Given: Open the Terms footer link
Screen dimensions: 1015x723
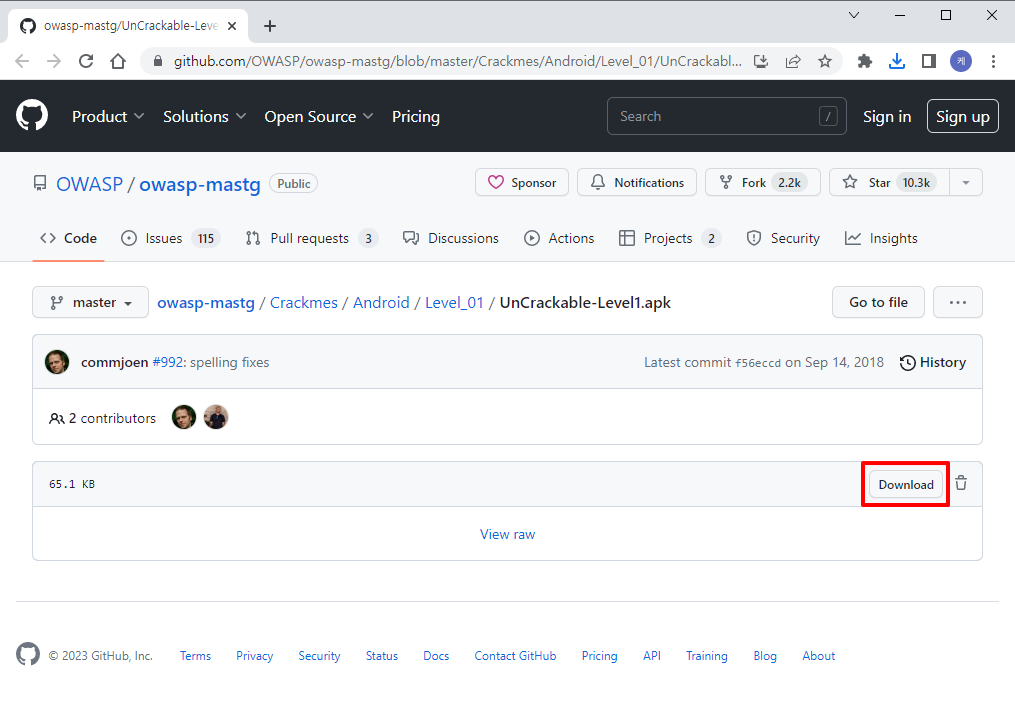Looking at the screenshot, I should pos(195,656).
